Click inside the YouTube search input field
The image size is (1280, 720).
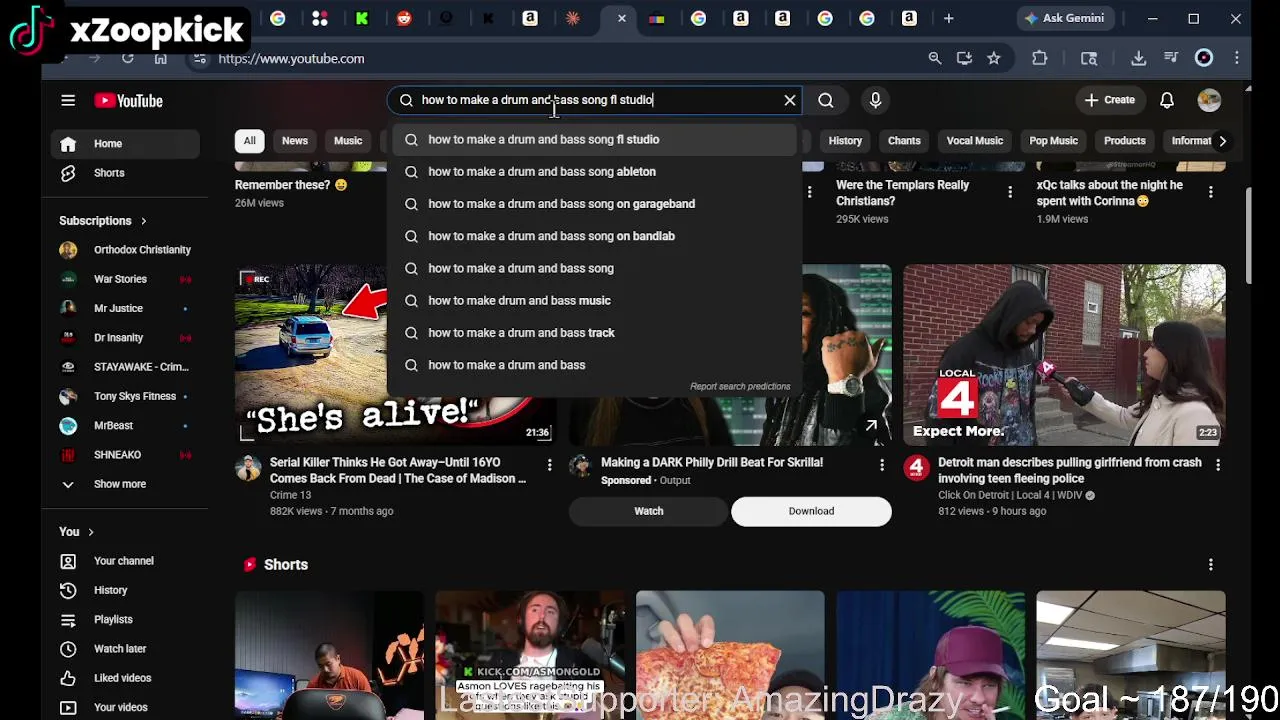[x=596, y=100]
